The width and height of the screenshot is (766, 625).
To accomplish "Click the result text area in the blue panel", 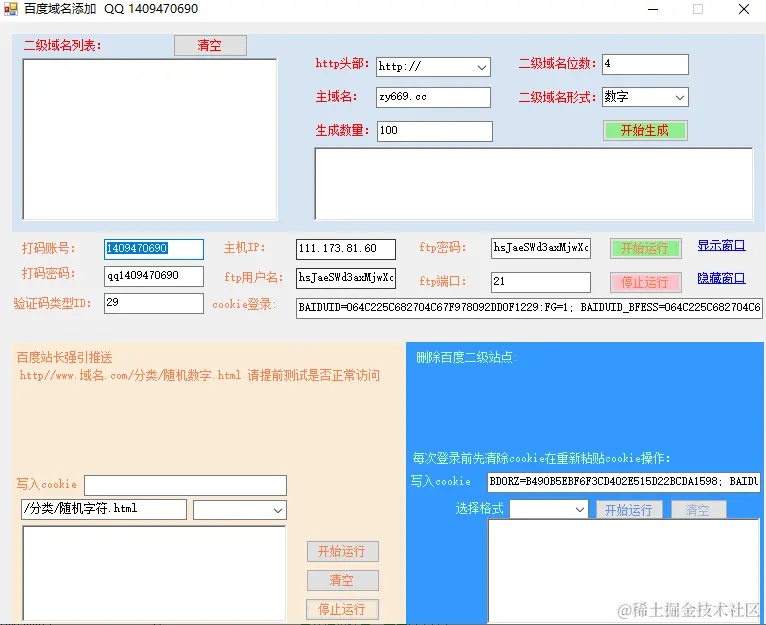I will point(624,570).
